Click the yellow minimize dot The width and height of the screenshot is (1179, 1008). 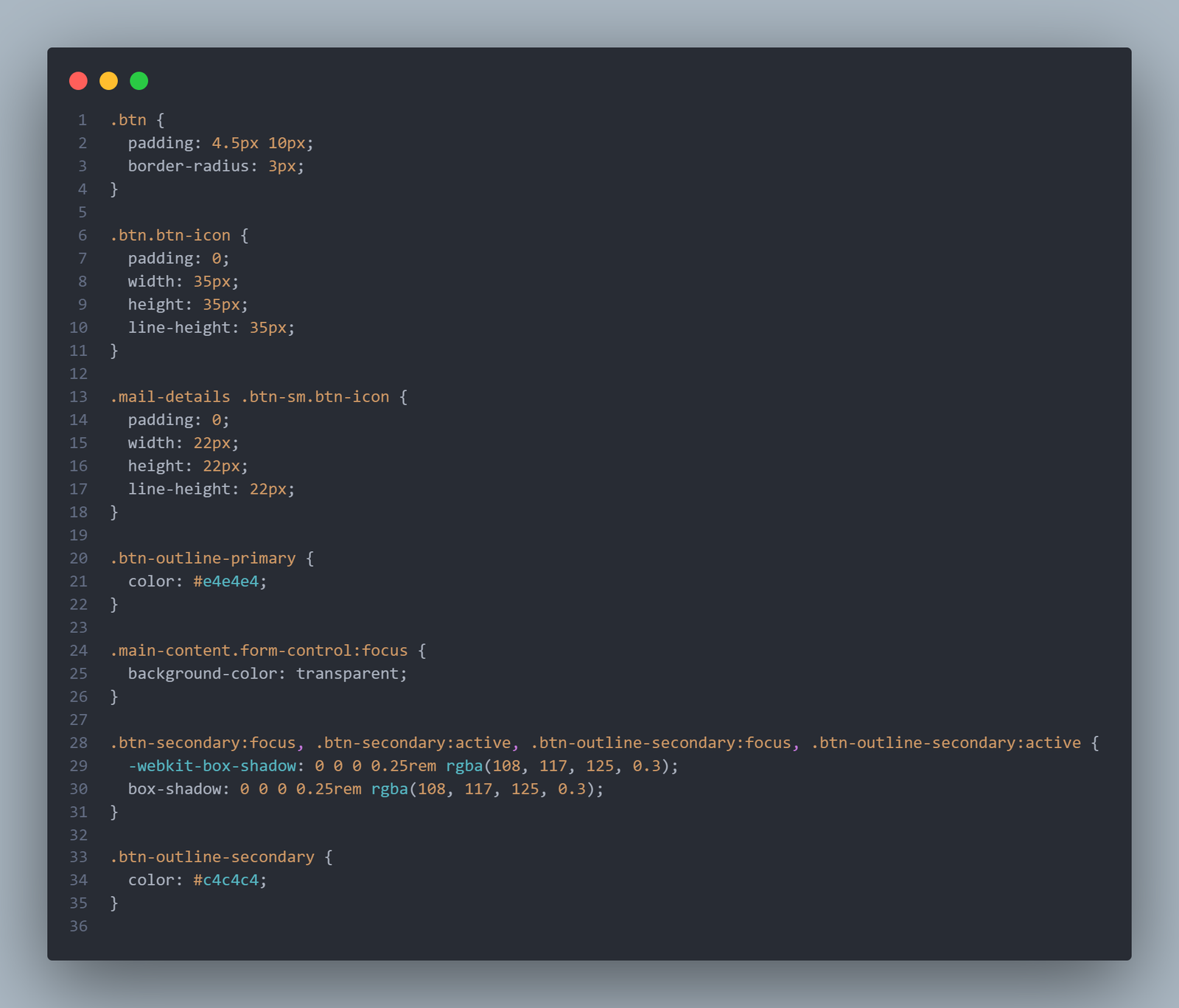108,81
